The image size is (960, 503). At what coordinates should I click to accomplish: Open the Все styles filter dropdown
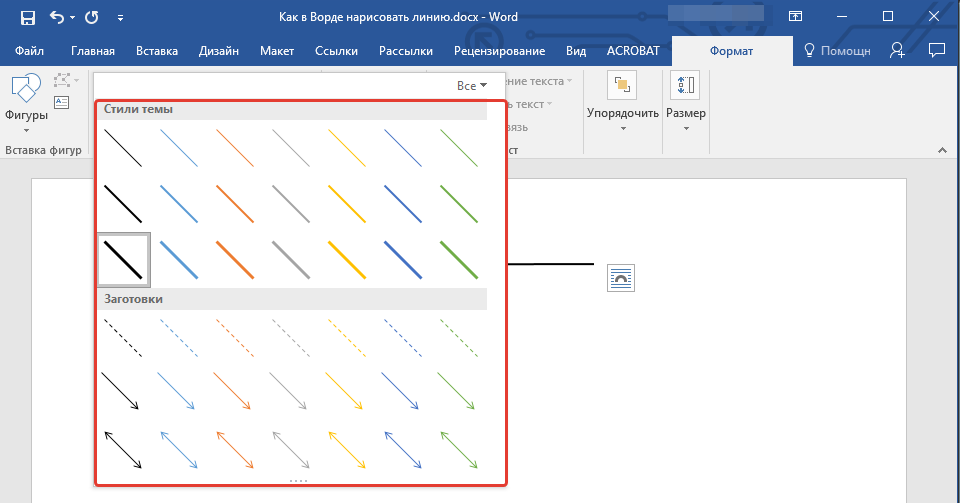[x=471, y=86]
